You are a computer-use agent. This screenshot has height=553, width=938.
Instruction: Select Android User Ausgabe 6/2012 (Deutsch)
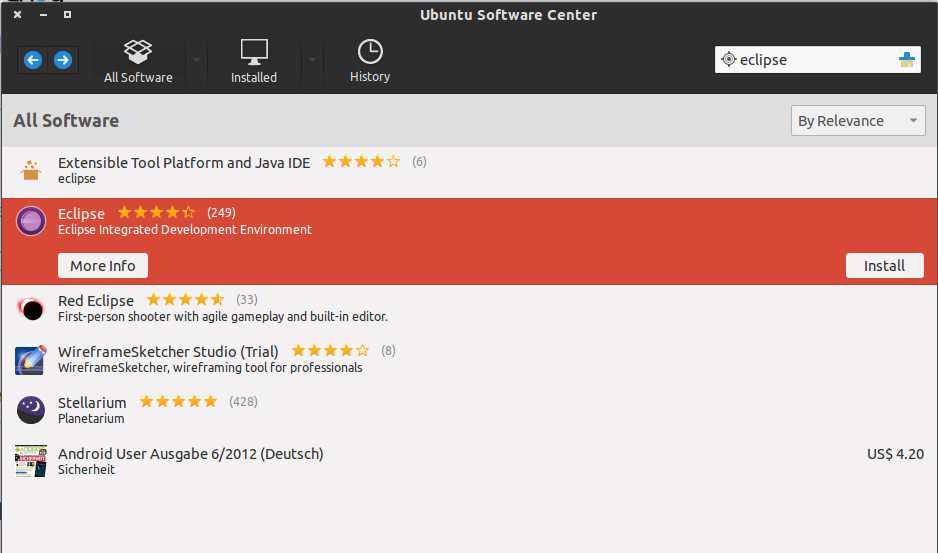[469, 461]
